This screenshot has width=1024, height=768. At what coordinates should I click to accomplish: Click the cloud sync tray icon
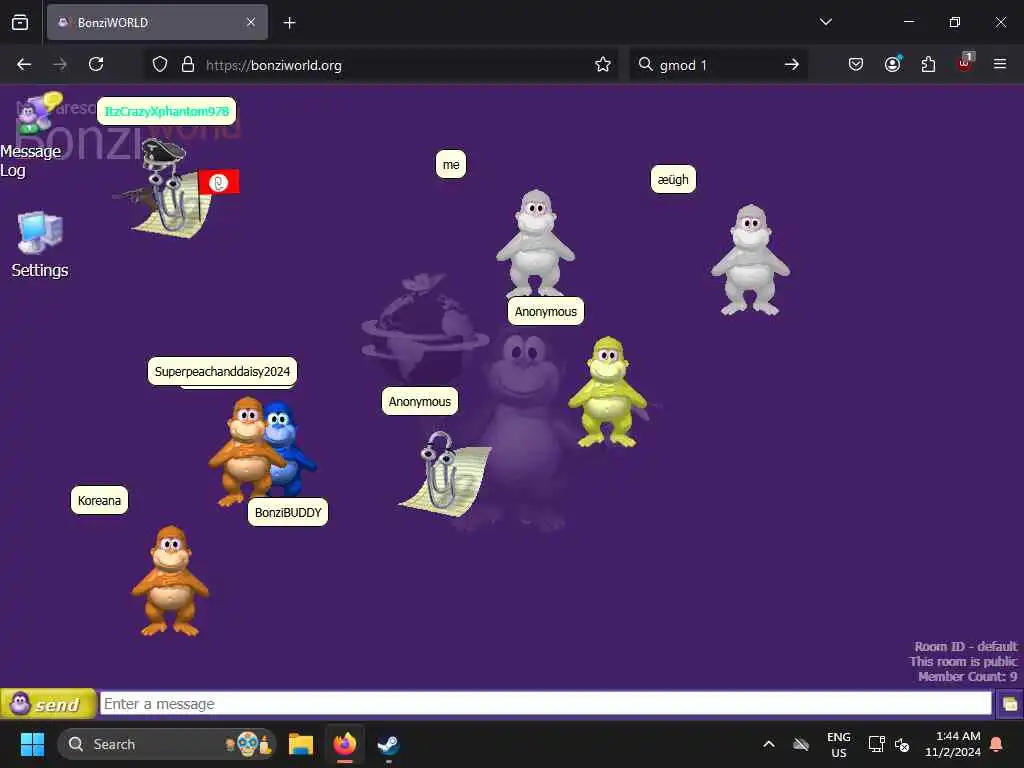(801, 744)
